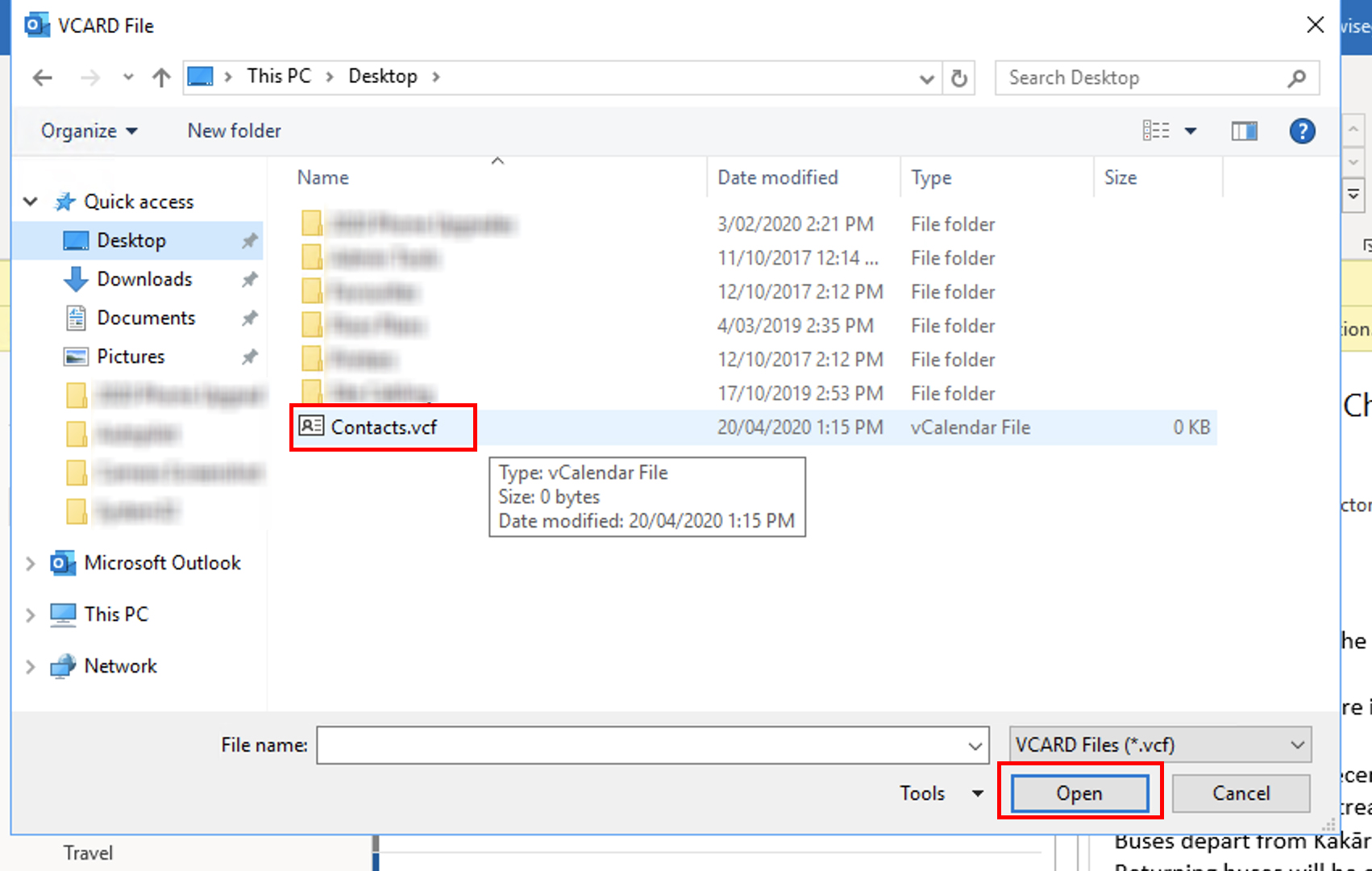This screenshot has width=1372, height=871.
Task: Expand the Network tree node
Action: [31, 666]
